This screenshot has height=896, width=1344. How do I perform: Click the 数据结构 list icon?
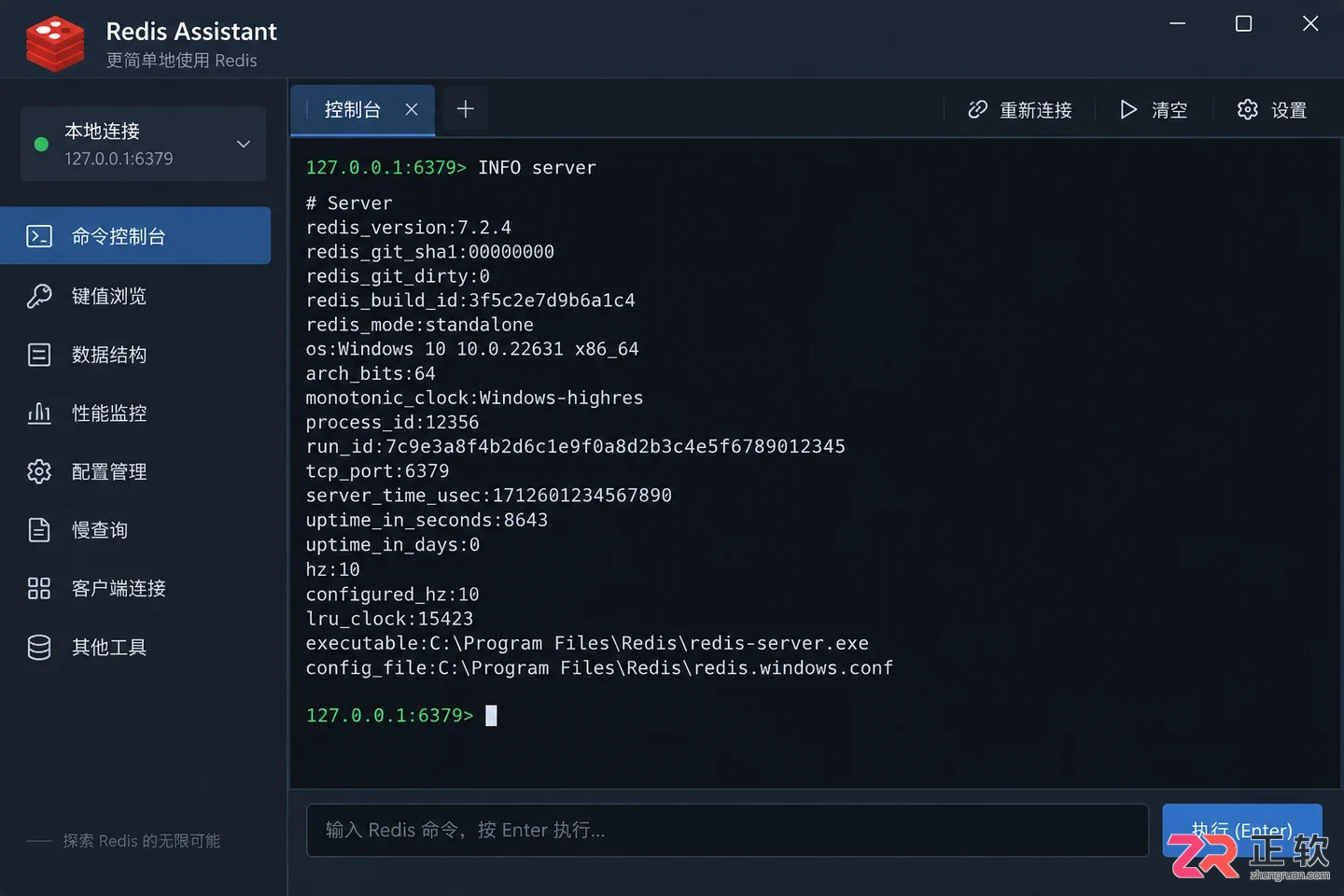(x=39, y=355)
